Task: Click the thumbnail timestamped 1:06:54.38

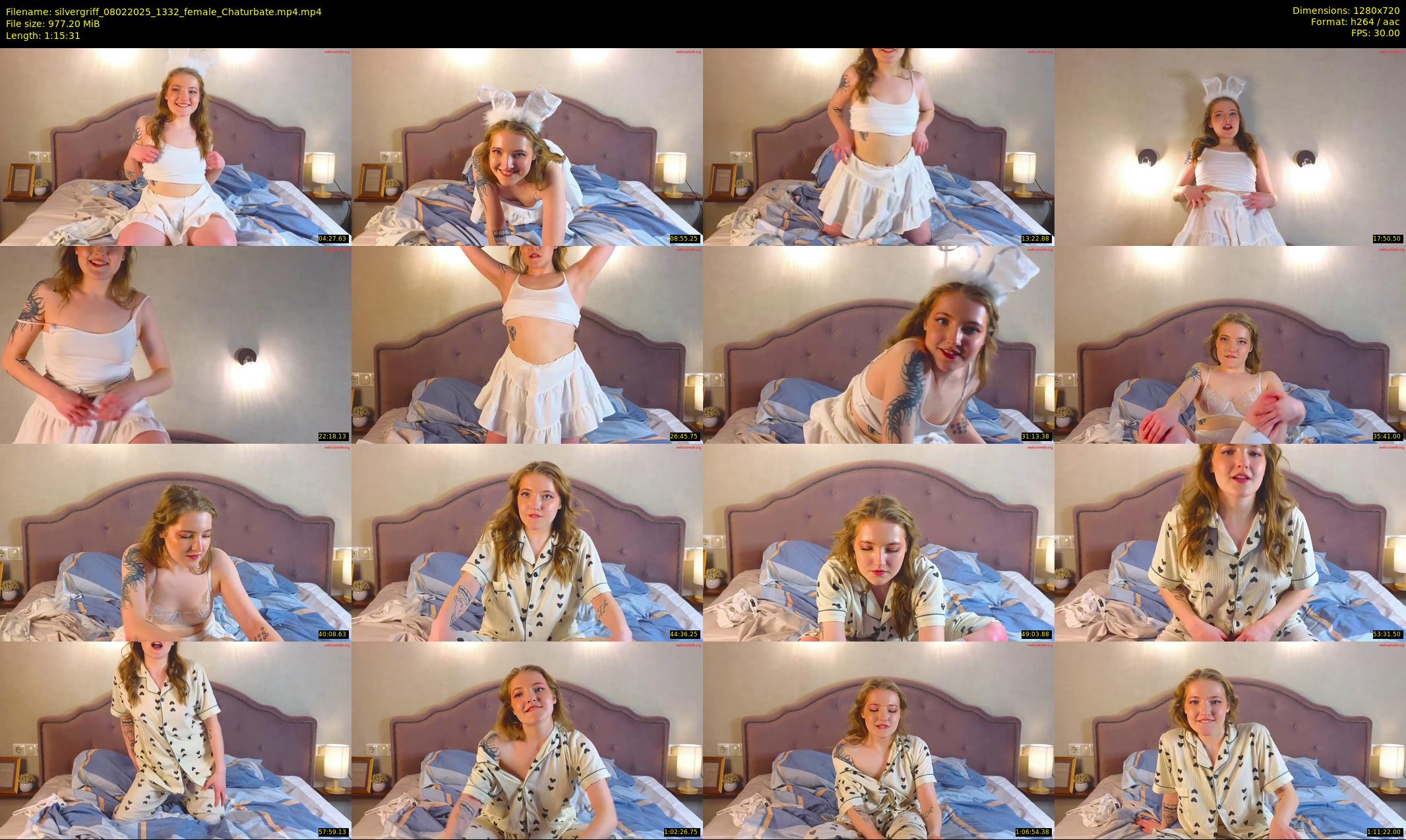Action: [878, 740]
